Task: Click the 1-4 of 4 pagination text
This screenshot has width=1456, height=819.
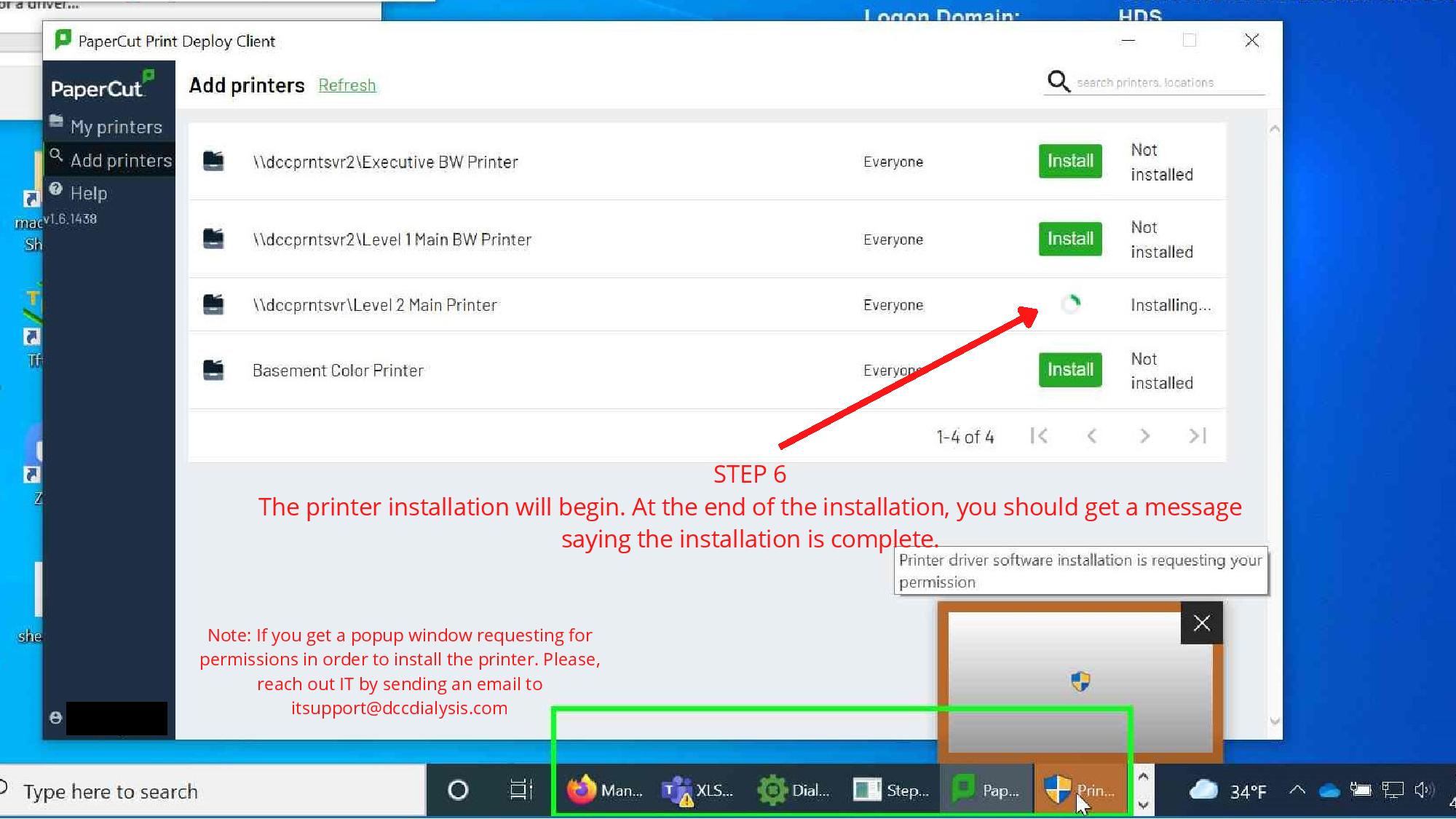Action: [x=965, y=437]
